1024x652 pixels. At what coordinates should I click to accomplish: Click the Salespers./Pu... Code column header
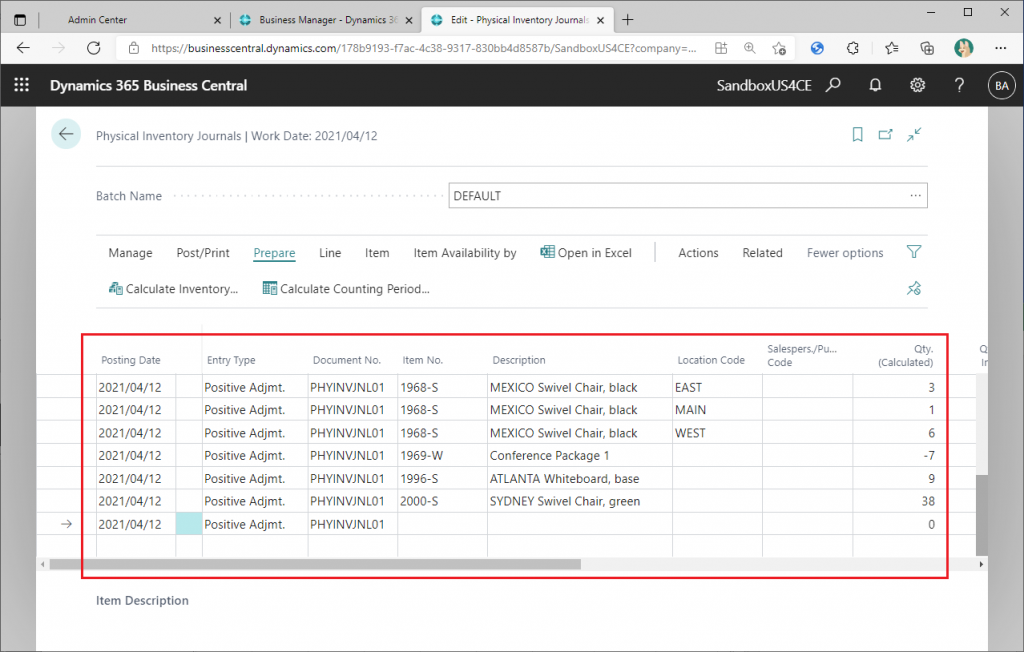801,355
